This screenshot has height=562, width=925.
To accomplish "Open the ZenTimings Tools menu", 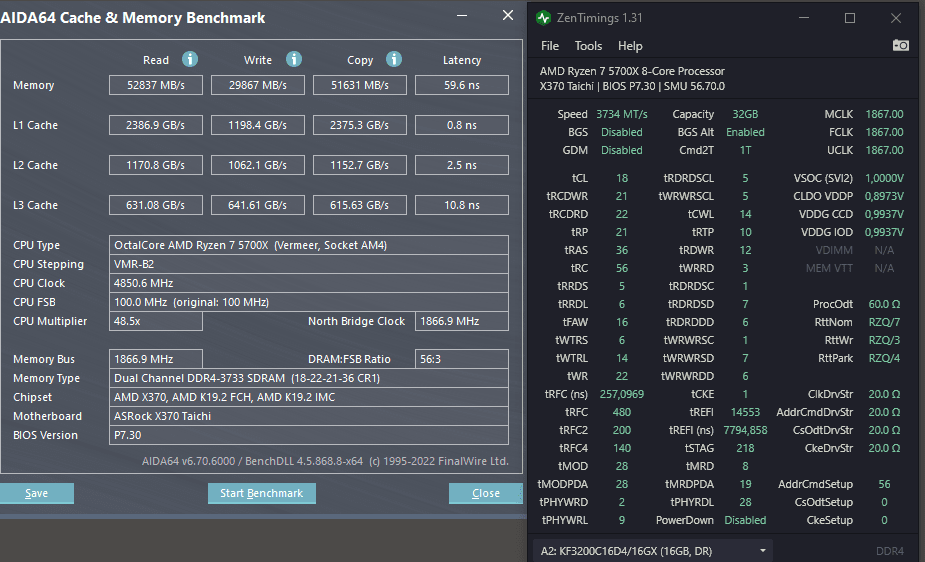I will pos(588,46).
